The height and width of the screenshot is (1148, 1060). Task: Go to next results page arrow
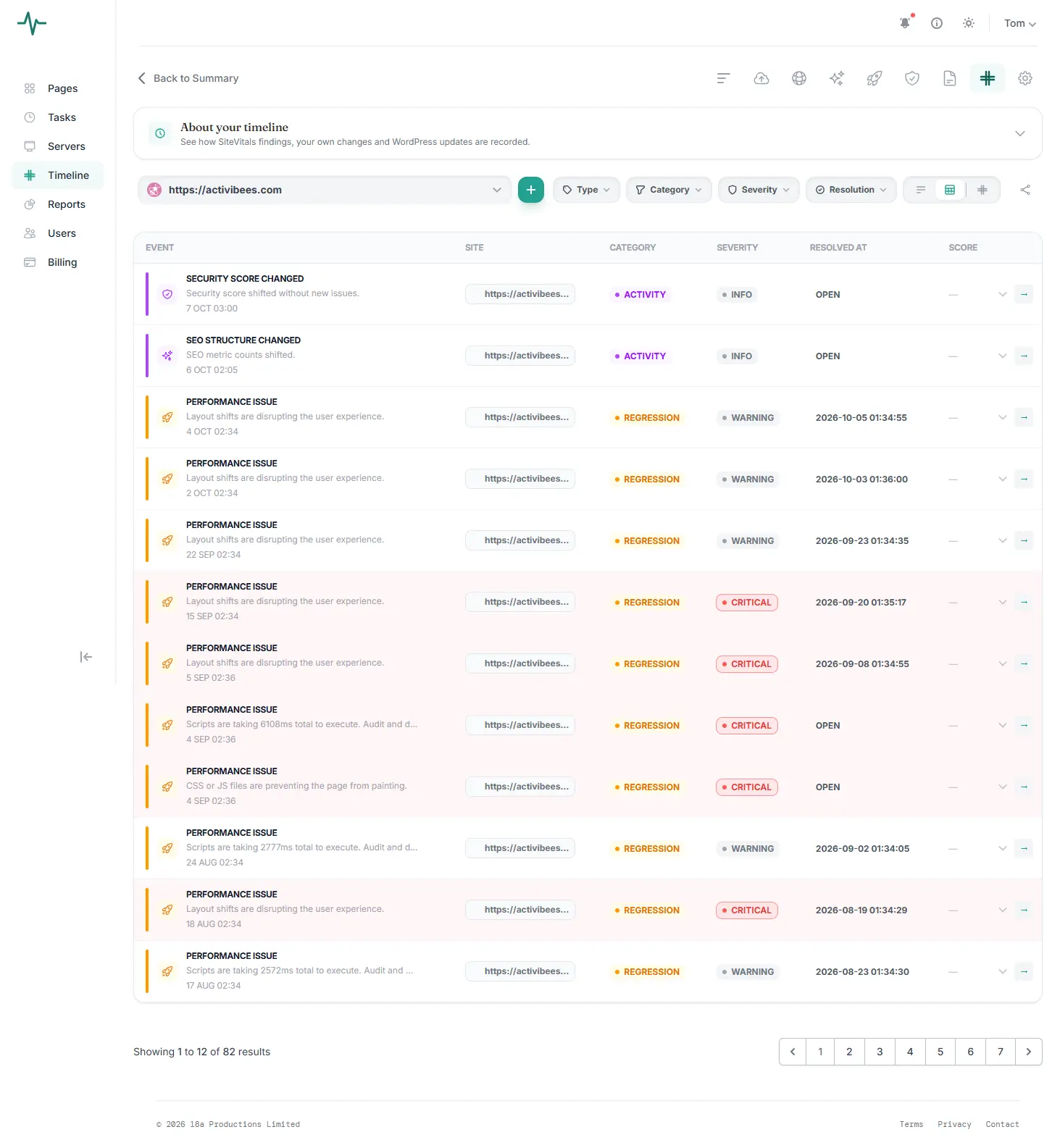[x=1029, y=1052]
